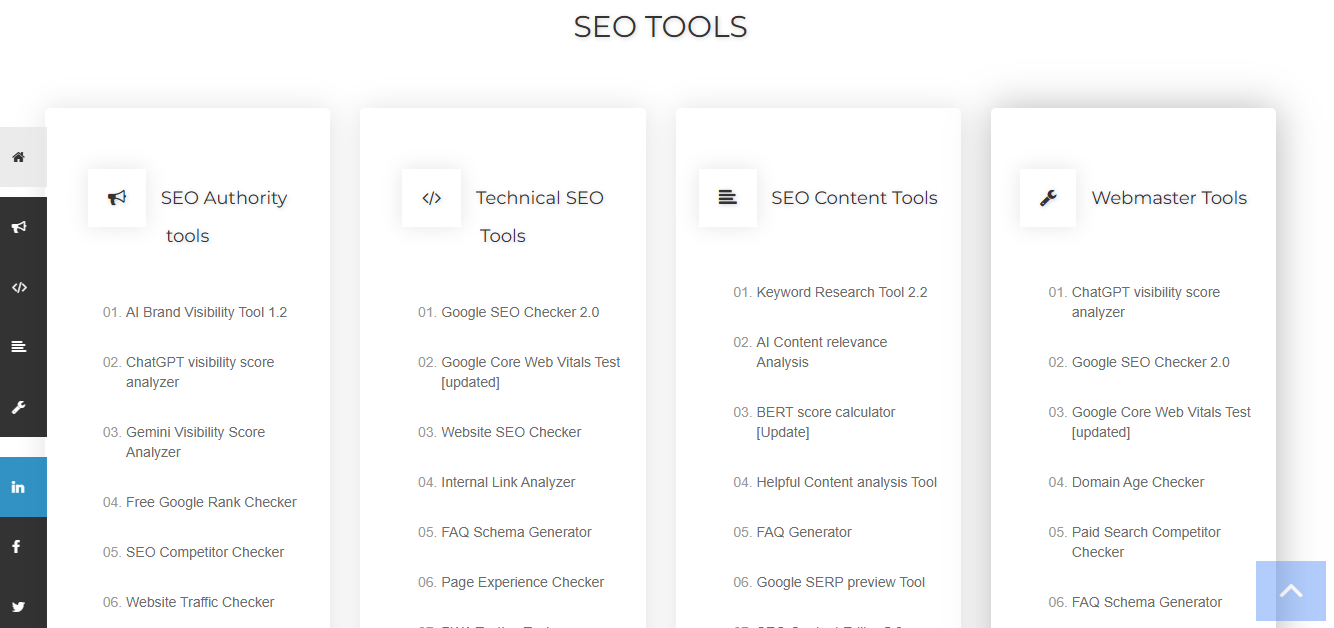
Task: Click the megaphone icon in the sidebar
Action: [19, 227]
